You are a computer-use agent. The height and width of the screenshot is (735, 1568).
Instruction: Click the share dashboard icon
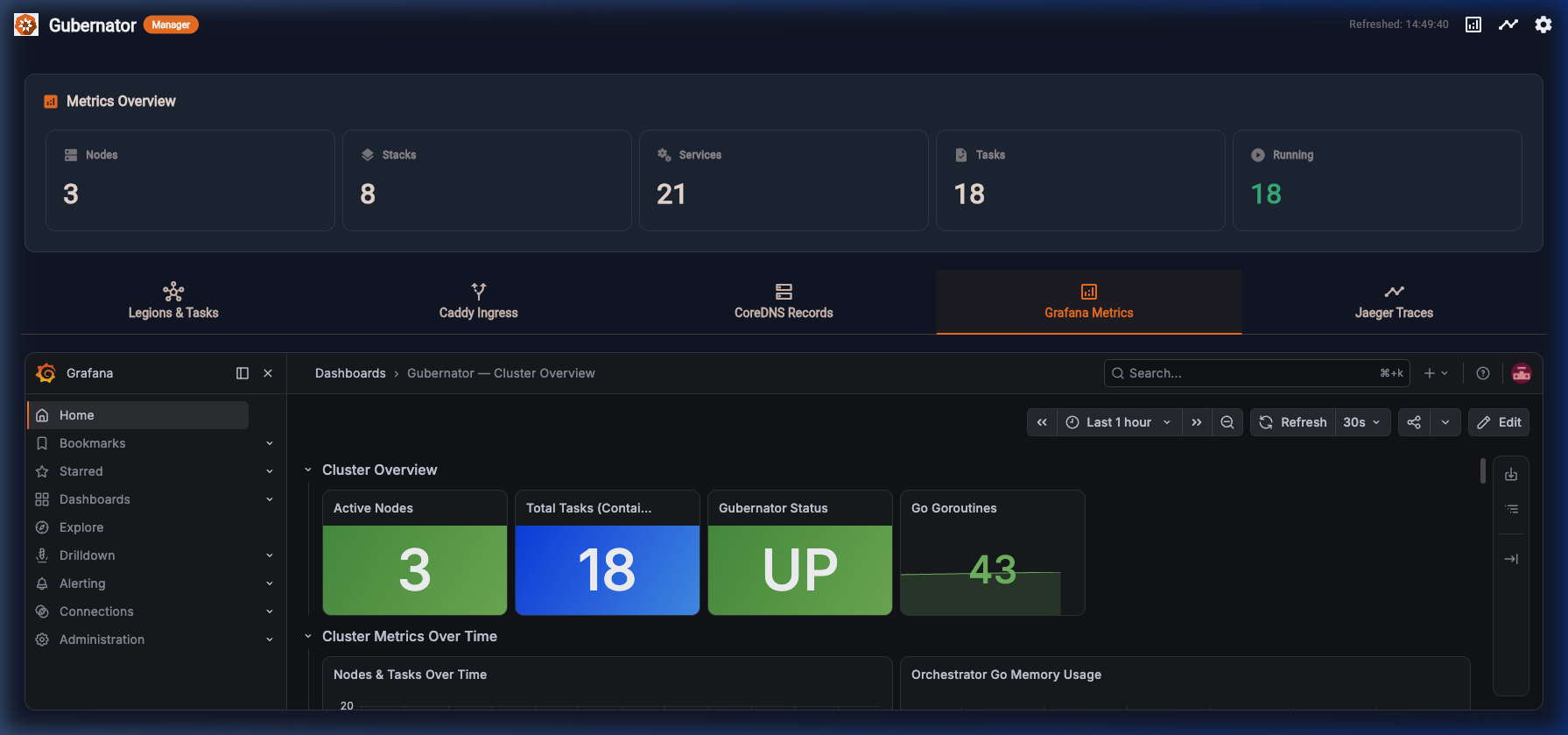[1414, 422]
